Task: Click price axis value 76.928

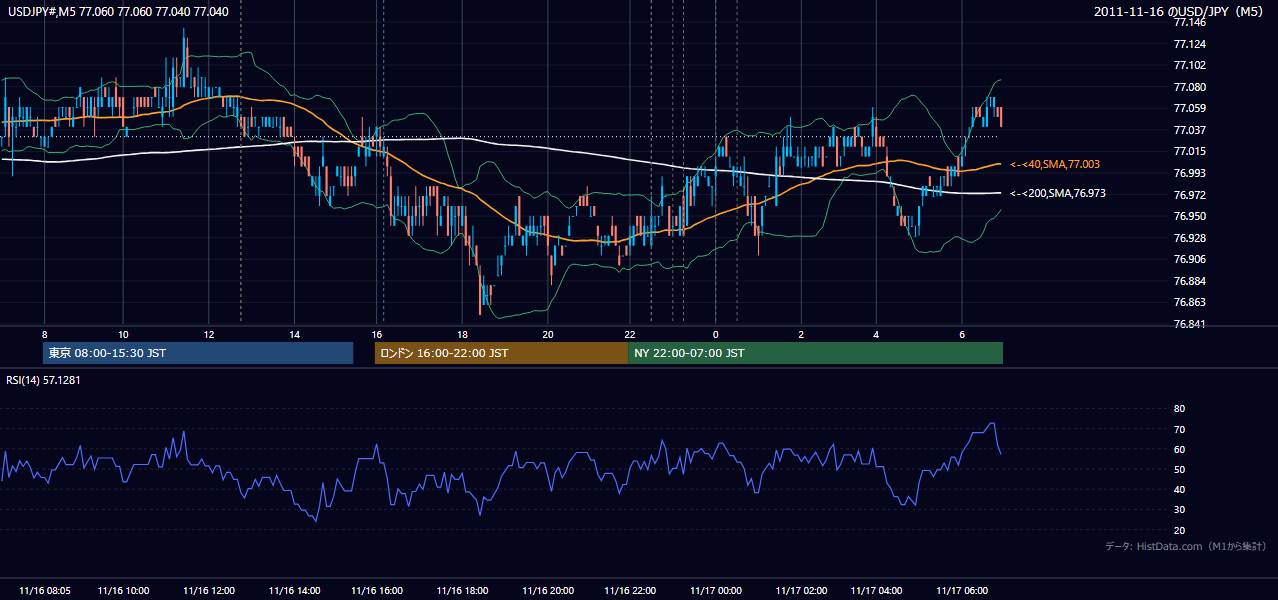Action: (1189, 238)
